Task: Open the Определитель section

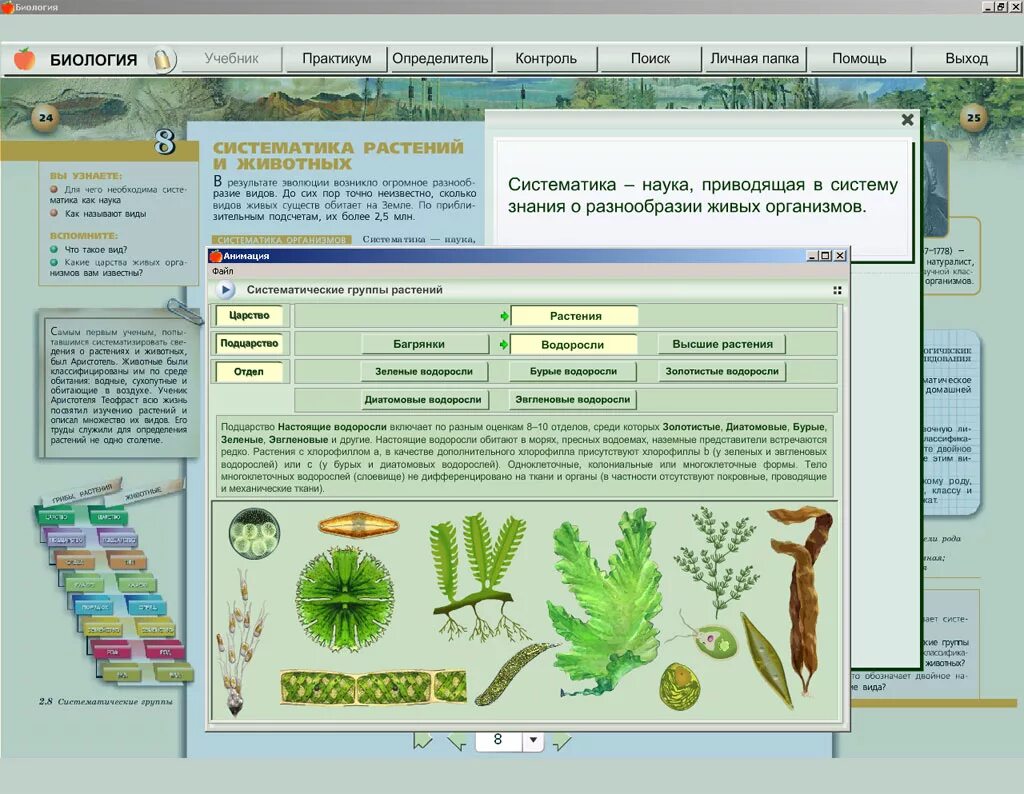Action: click(x=440, y=59)
